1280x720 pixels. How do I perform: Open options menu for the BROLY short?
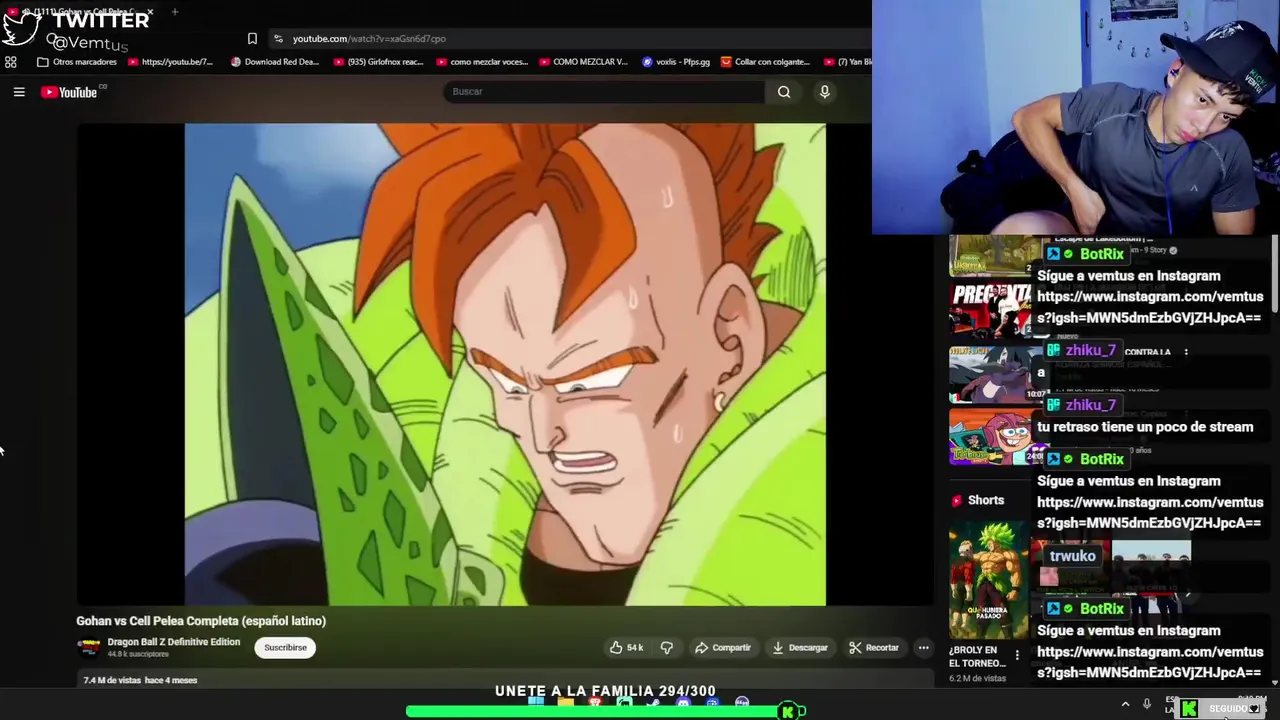point(1017,656)
